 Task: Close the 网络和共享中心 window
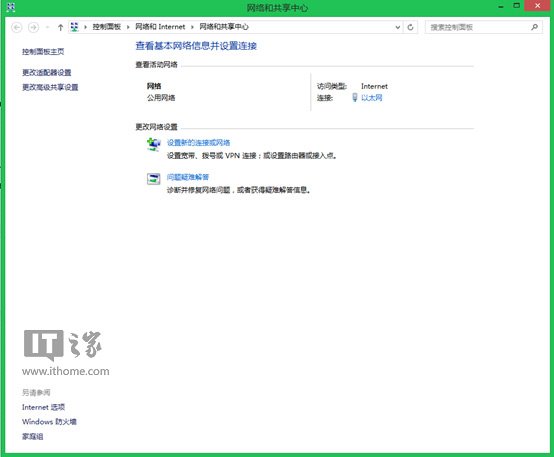click(537, 6)
